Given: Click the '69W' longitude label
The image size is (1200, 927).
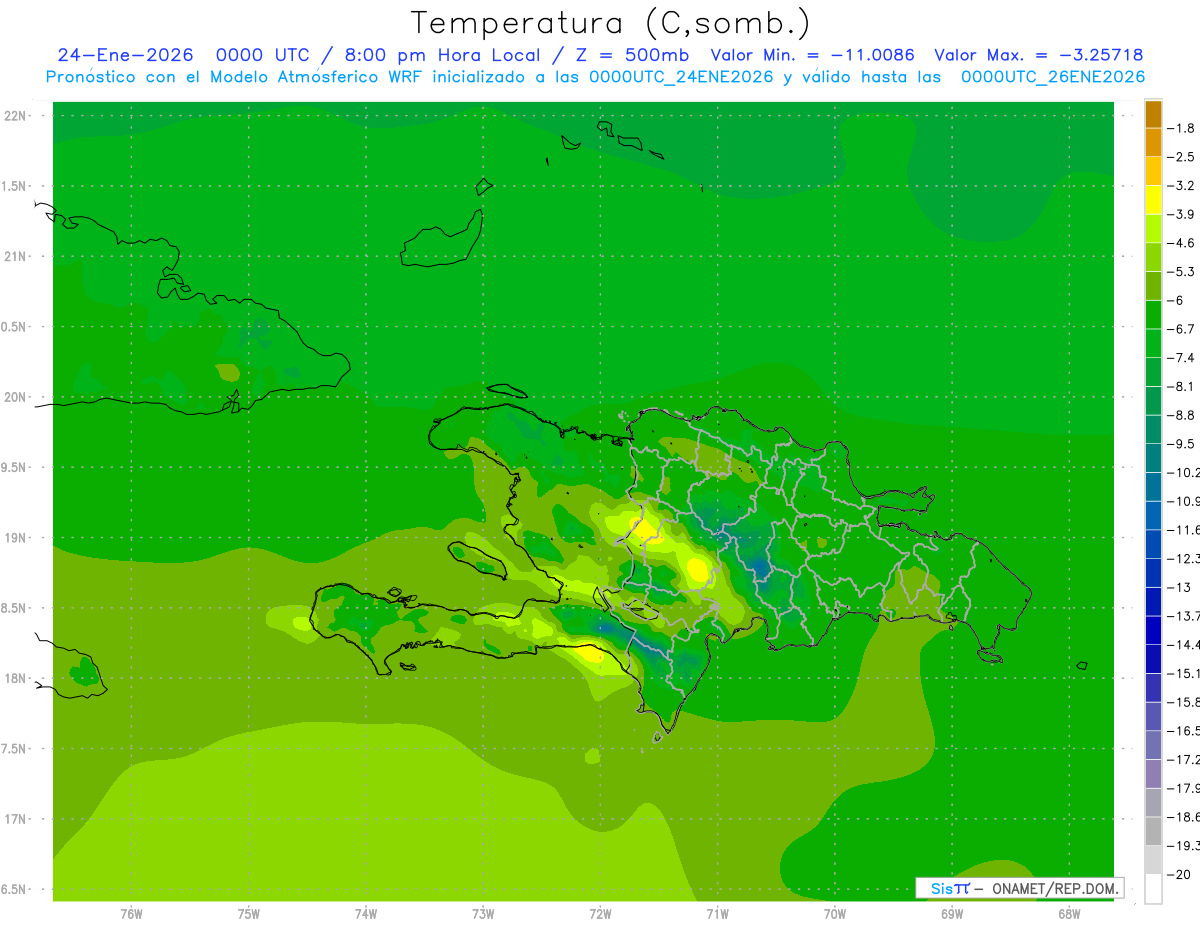Looking at the screenshot, I should coord(952,913).
